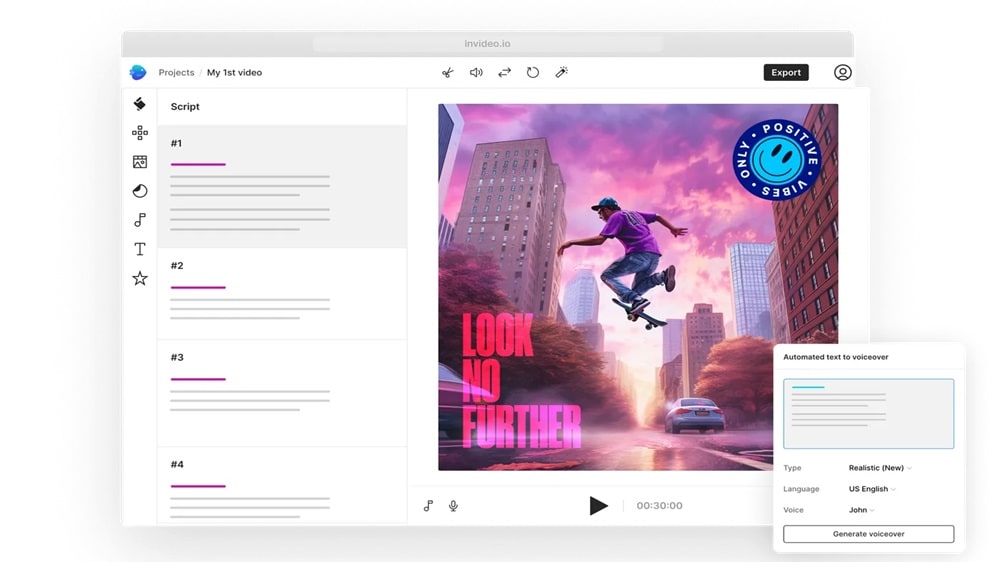The image size is (1000, 562).
Task: Open the Language US English dropdown
Action: point(872,489)
